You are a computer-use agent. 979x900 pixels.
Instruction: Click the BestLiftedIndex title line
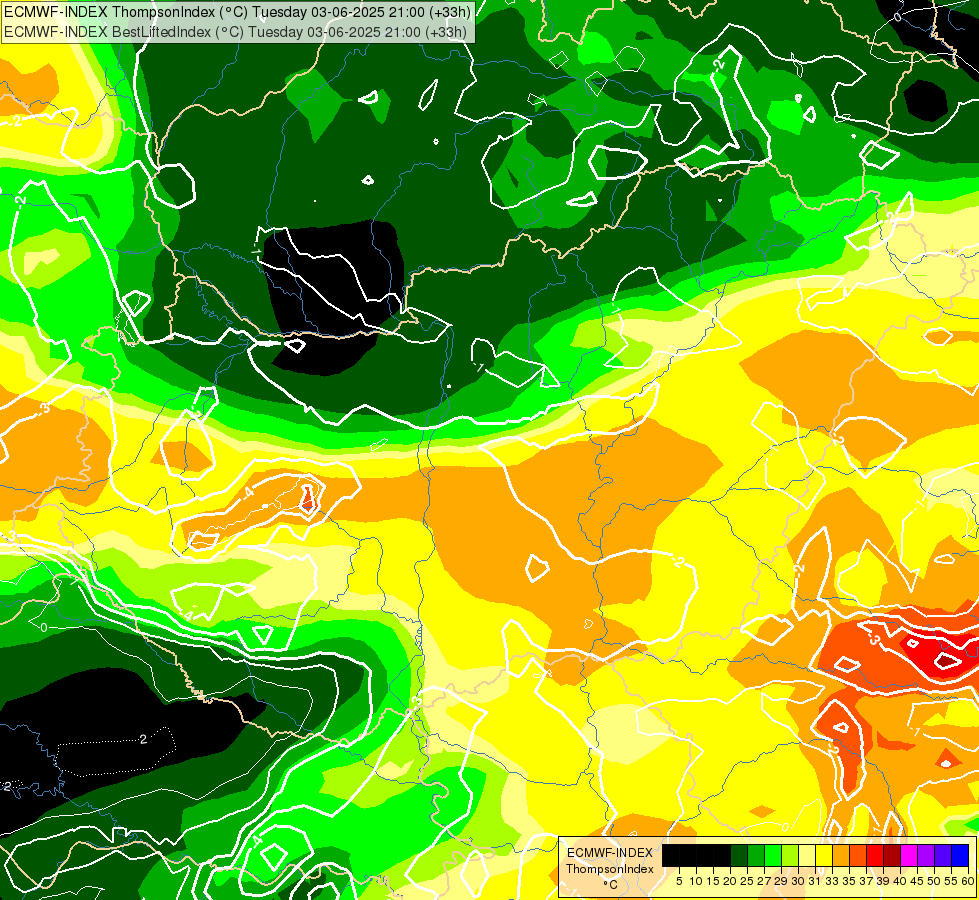[235, 32]
